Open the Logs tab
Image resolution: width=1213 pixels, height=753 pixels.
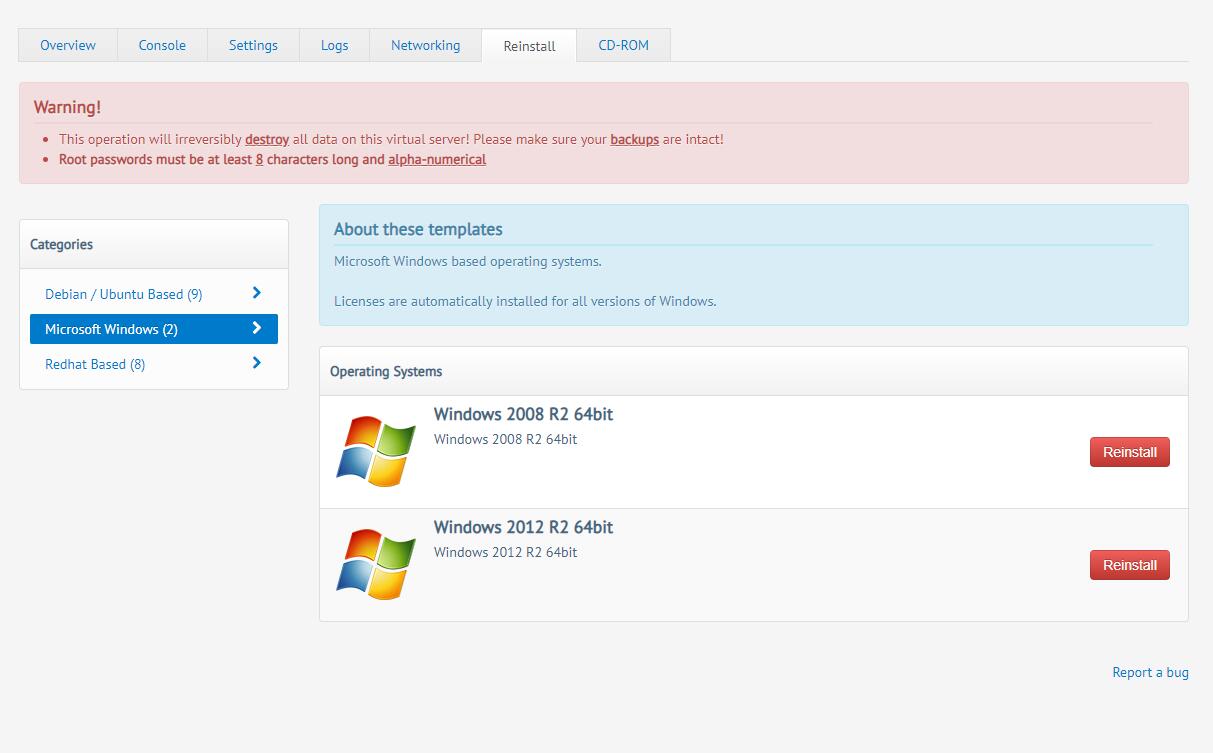pyautogui.click(x=334, y=45)
